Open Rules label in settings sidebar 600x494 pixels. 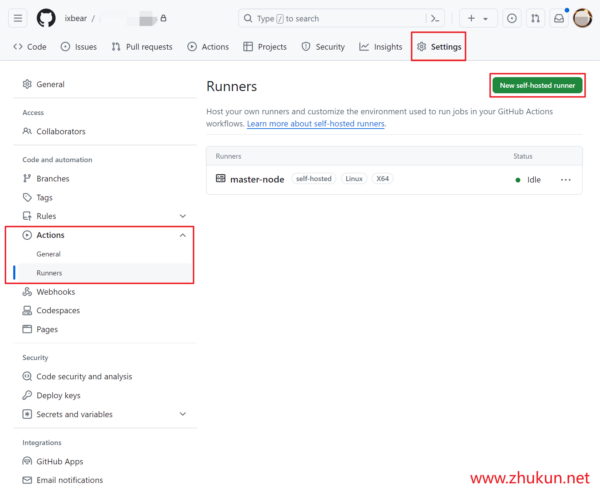tap(46, 216)
